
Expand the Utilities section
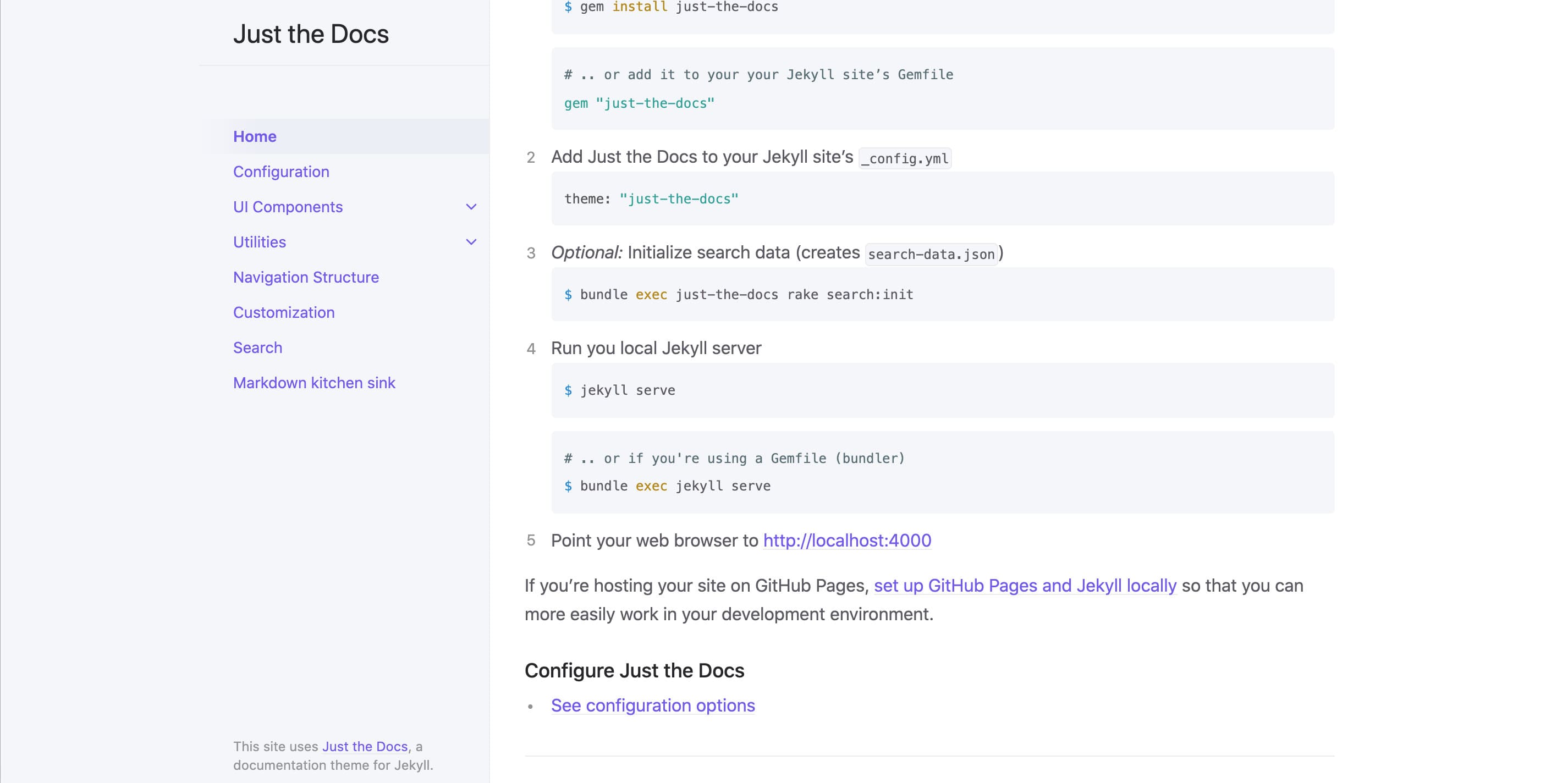(x=258, y=241)
